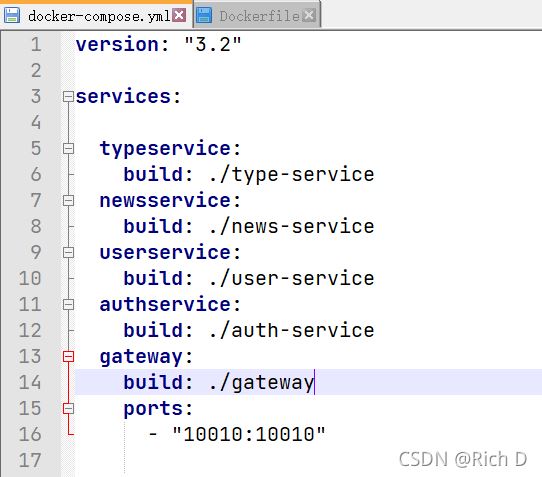Click the gateway: key
542x477 pixels.
point(146,357)
